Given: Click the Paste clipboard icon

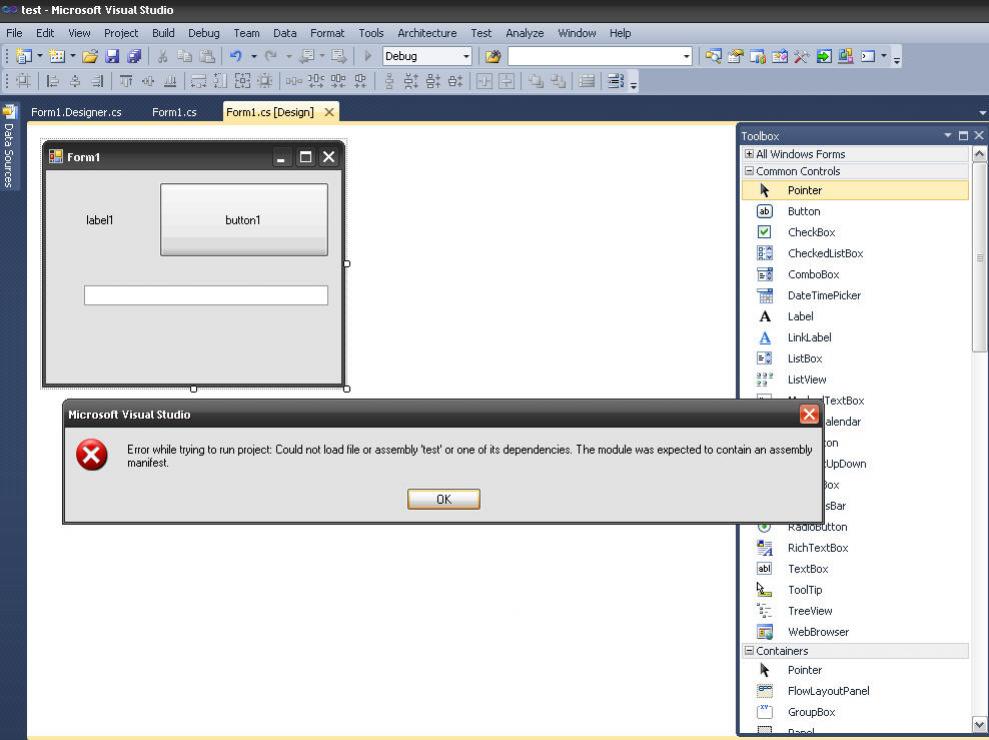Looking at the screenshot, I should point(207,56).
